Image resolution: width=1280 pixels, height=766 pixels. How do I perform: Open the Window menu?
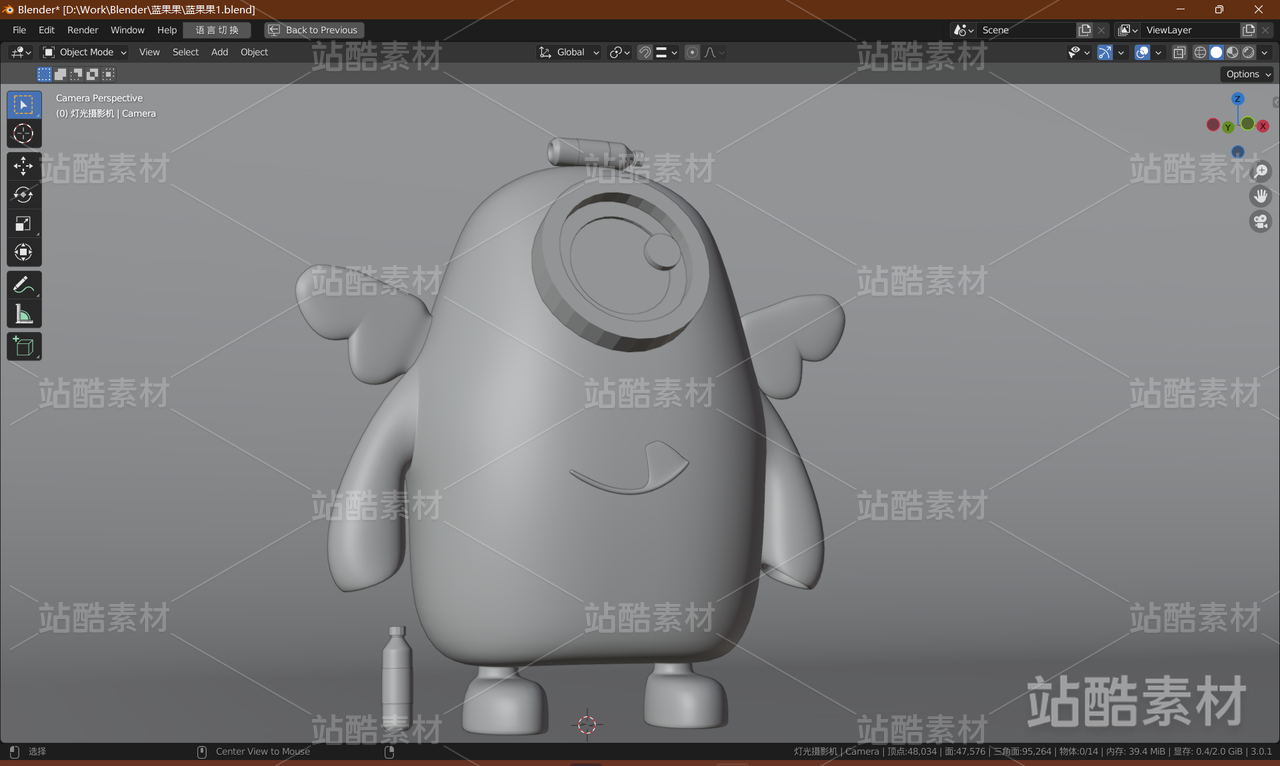(x=127, y=30)
